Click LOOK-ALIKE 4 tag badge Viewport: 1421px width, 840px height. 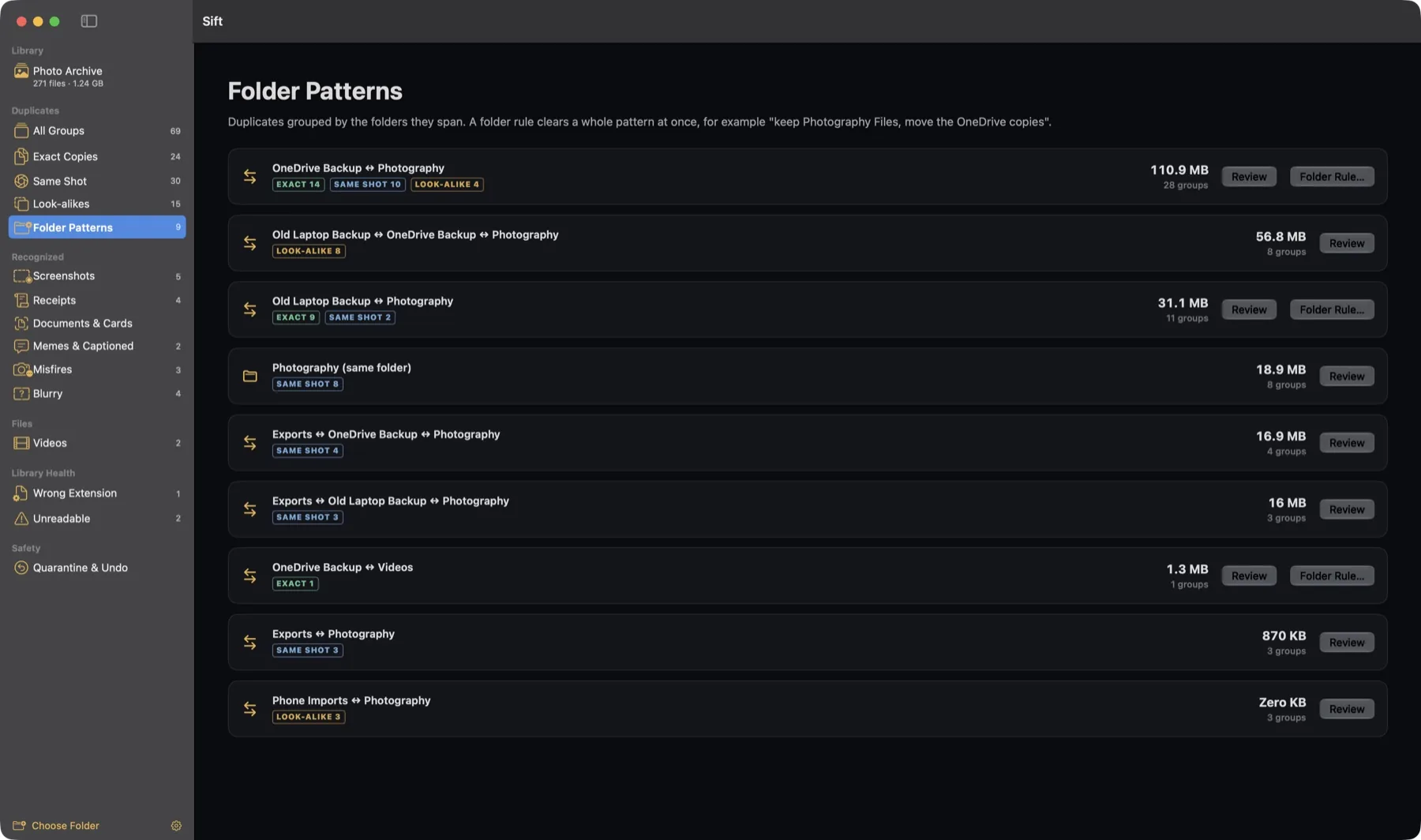pos(447,185)
